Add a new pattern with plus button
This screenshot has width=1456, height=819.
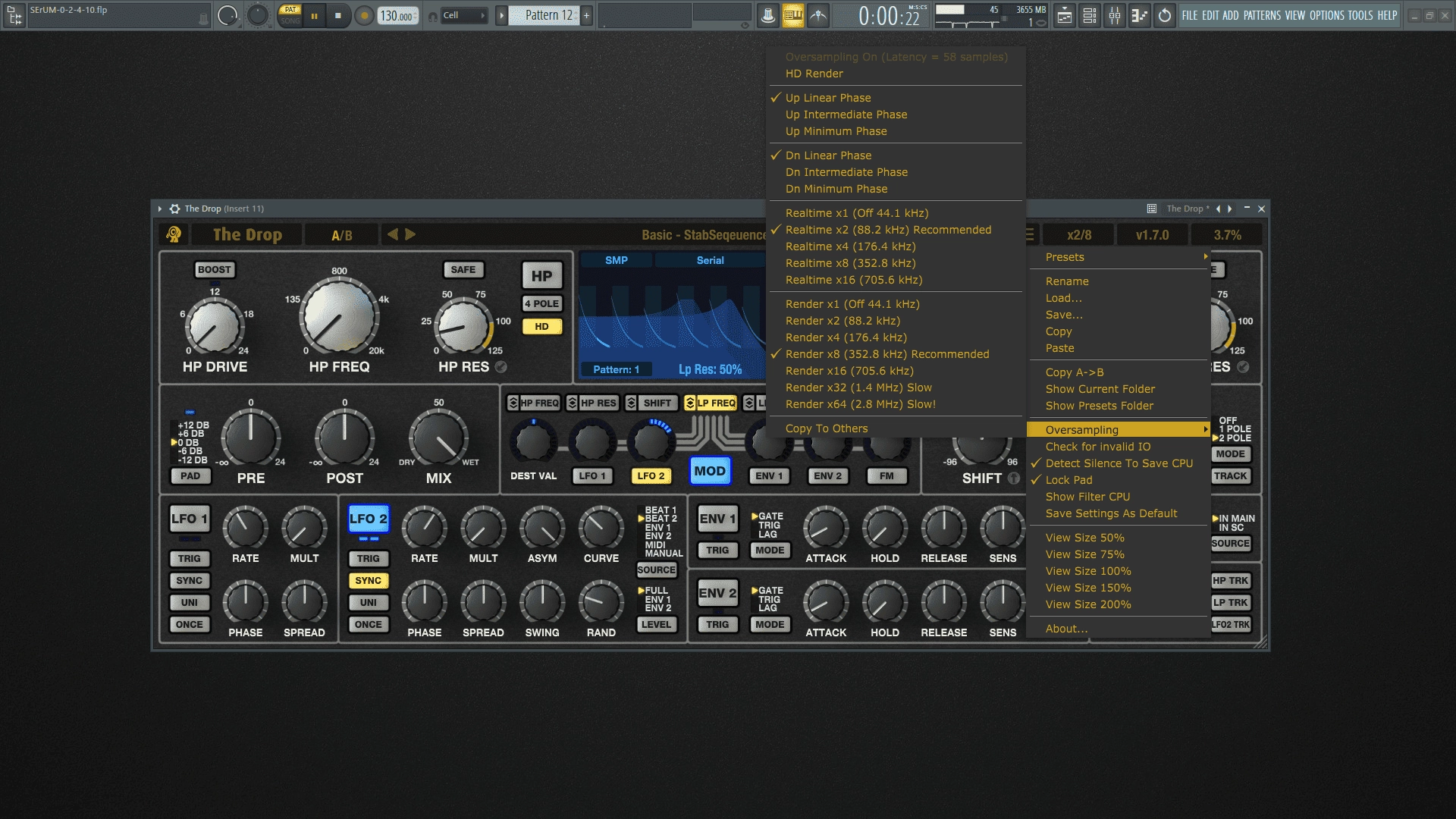586,15
